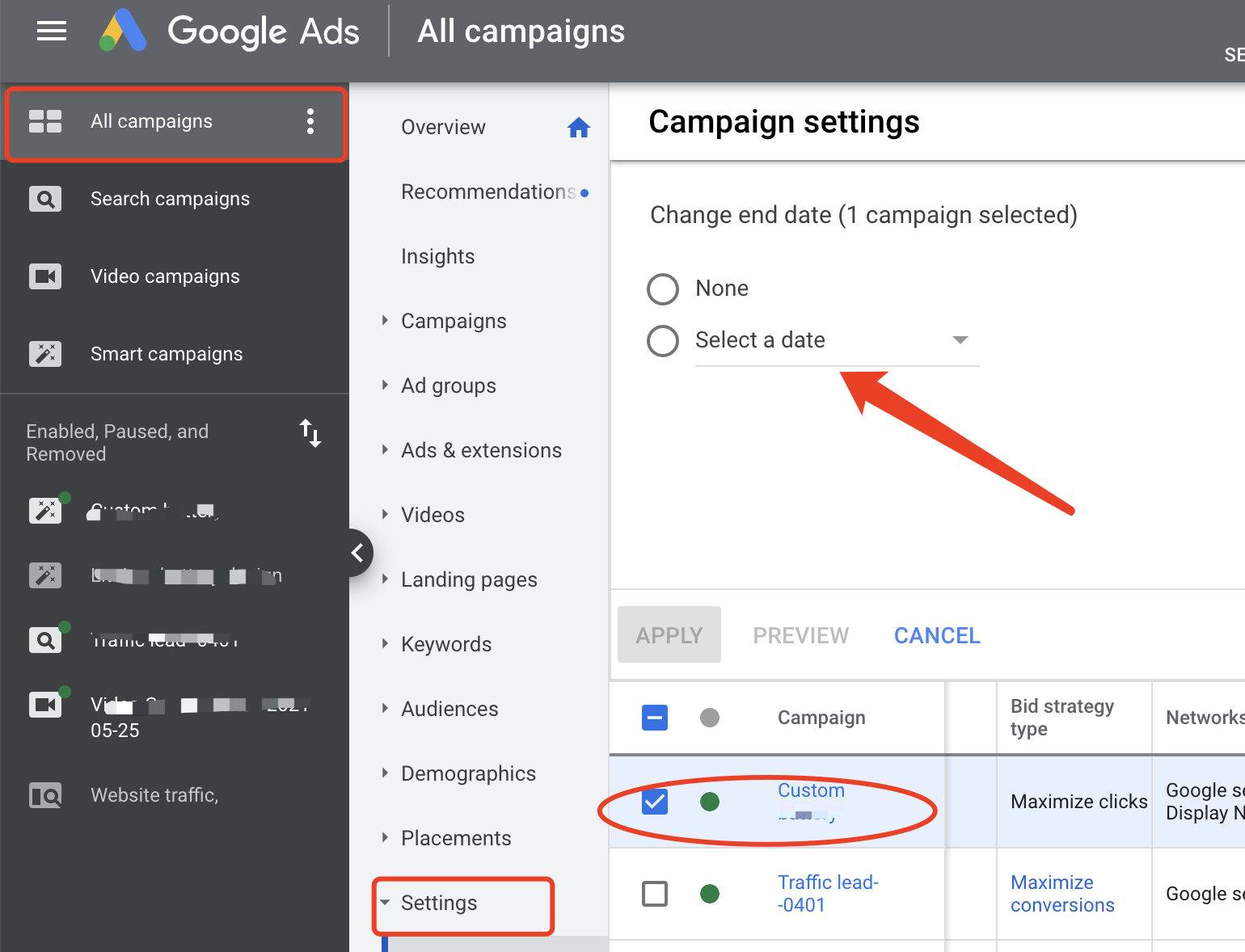The image size is (1245, 952).
Task: Select the None end date radio button
Action: [663, 289]
